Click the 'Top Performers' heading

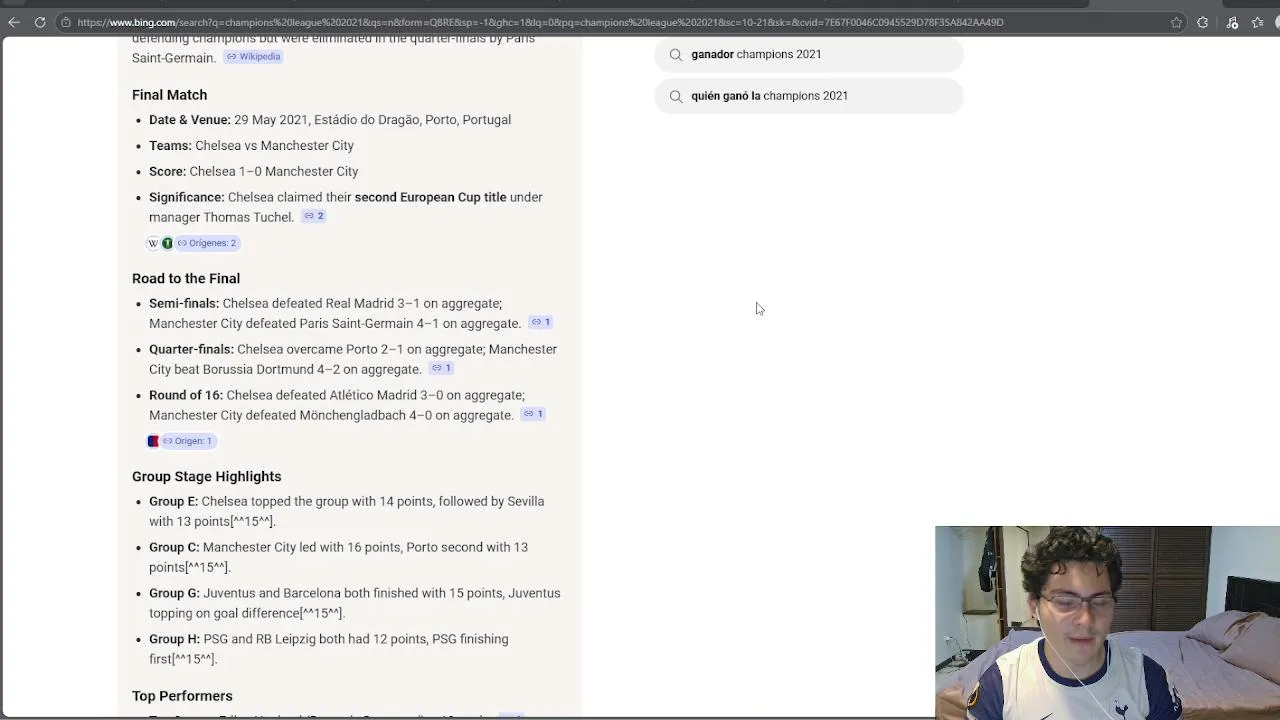pyautogui.click(x=182, y=696)
